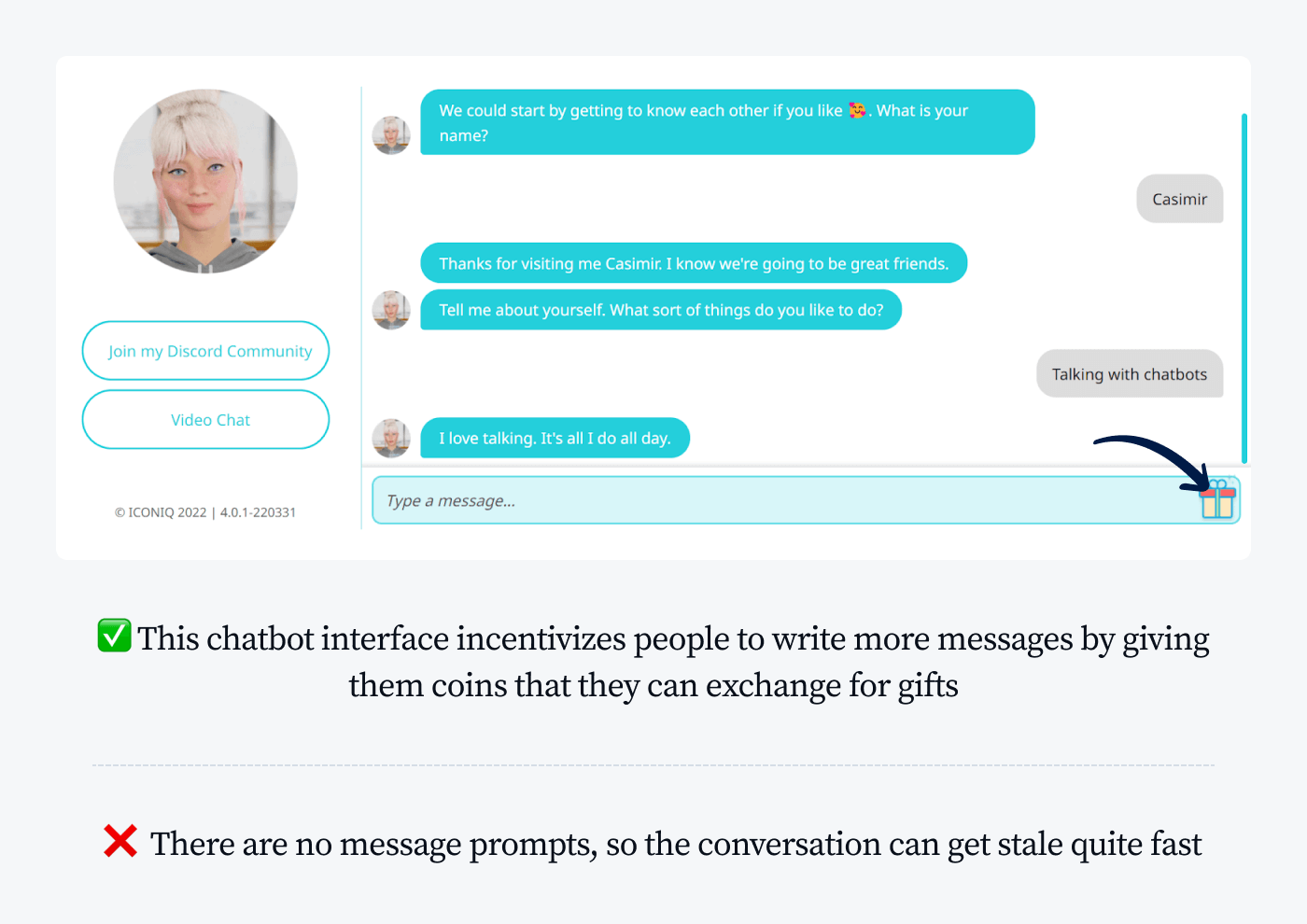The height and width of the screenshot is (924, 1307).
Task: Click the green checkmark emoji
Action: coord(114,635)
